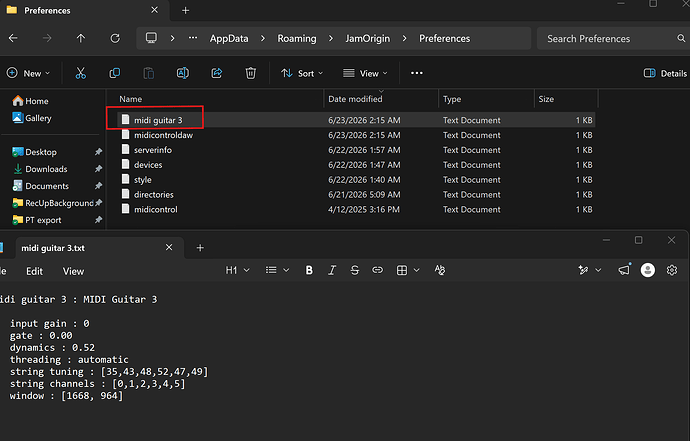This screenshot has width=690, height=441.
Task: Open Documents in Explorer sidebar
Action: click(x=40, y=186)
